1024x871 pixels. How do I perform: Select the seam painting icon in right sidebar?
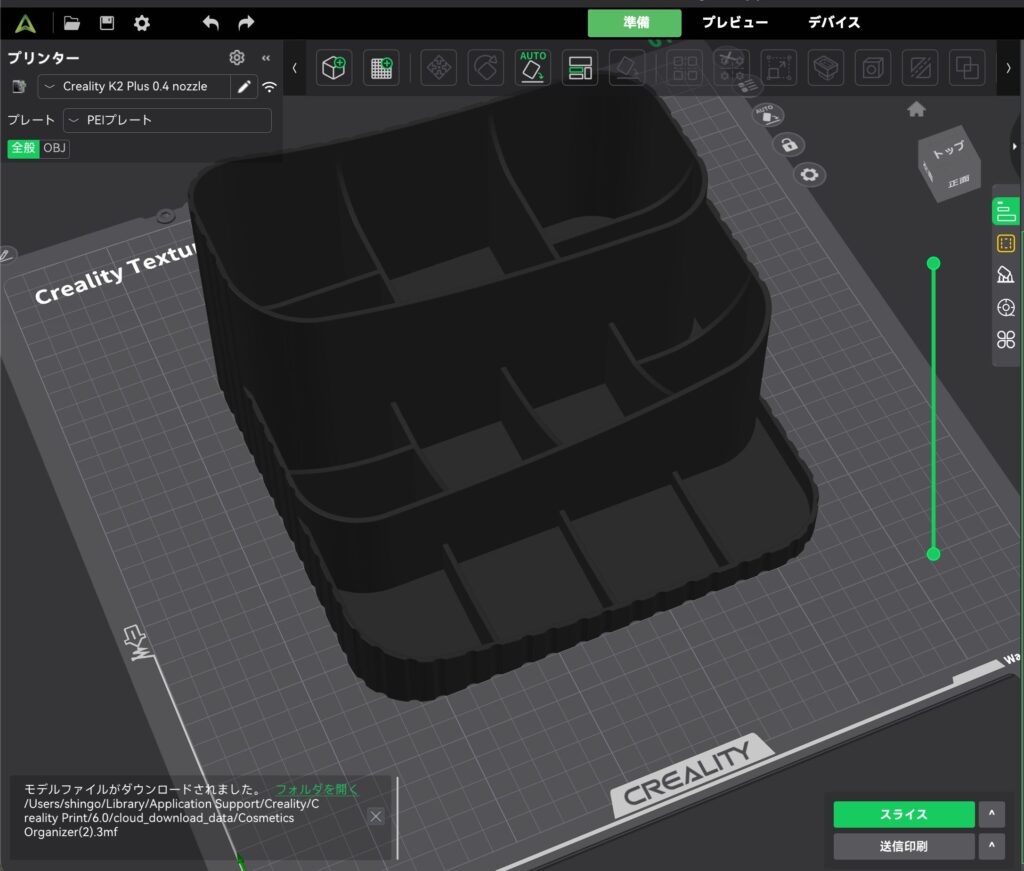pos(1006,307)
